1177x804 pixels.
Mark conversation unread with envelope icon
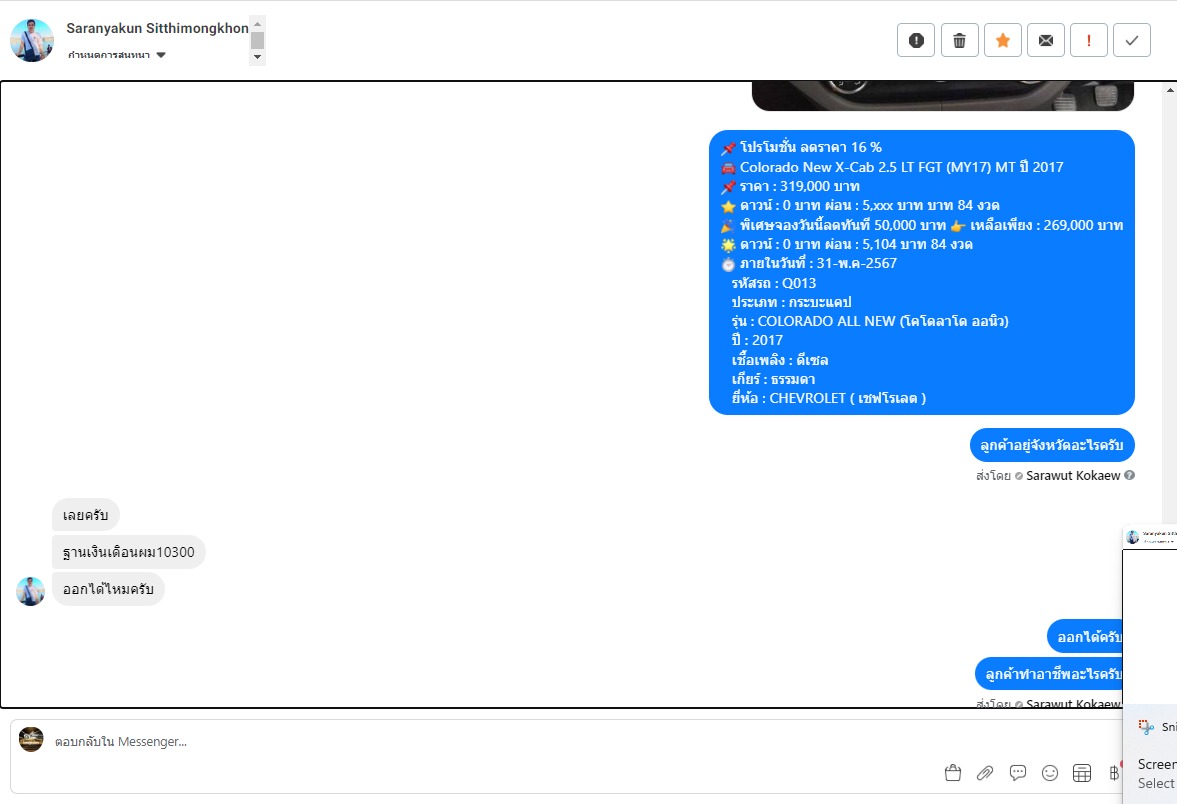click(x=1046, y=41)
